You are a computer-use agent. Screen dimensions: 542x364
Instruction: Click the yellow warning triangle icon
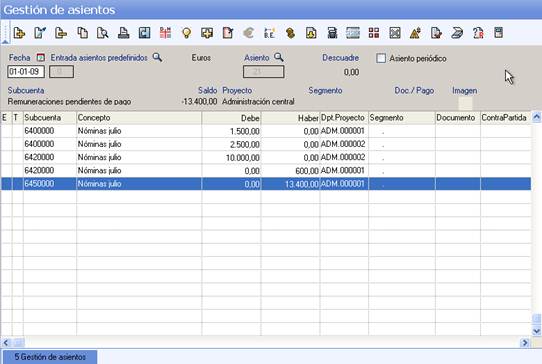tap(415, 33)
